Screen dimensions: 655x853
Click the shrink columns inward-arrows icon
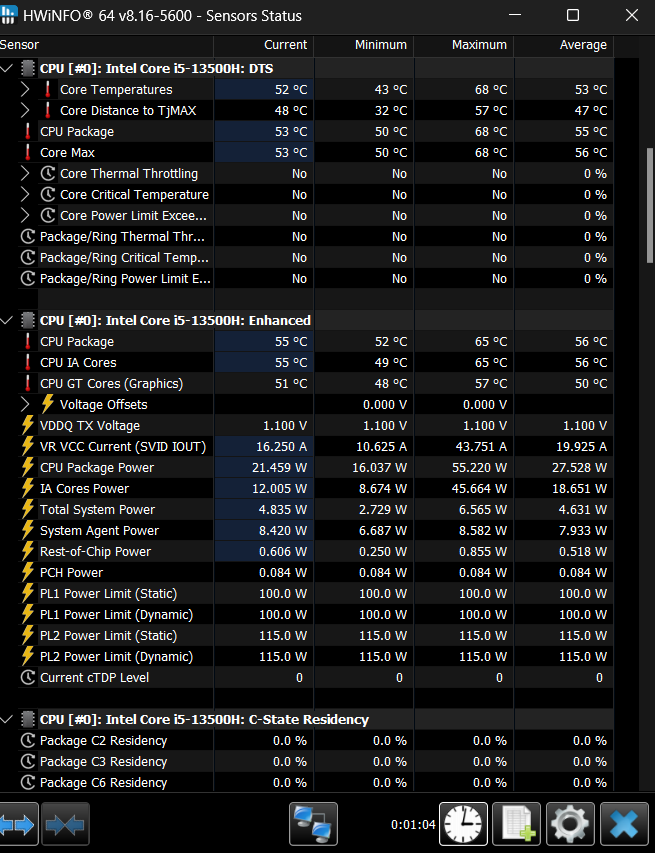(65, 824)
